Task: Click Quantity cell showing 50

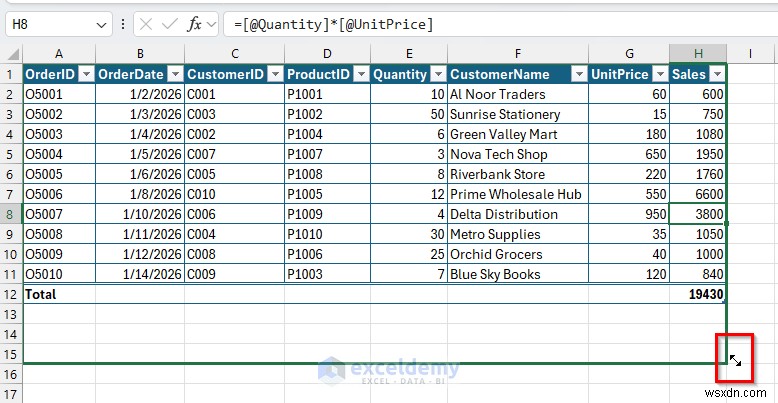Action: (409, 114)
